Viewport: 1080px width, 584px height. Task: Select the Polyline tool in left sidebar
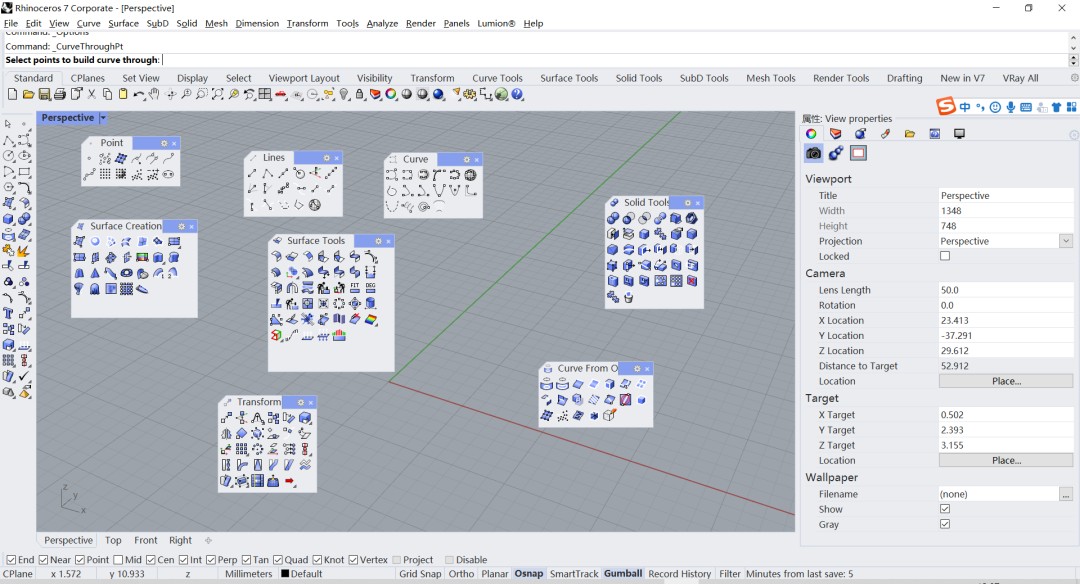[x=8, y=140]
